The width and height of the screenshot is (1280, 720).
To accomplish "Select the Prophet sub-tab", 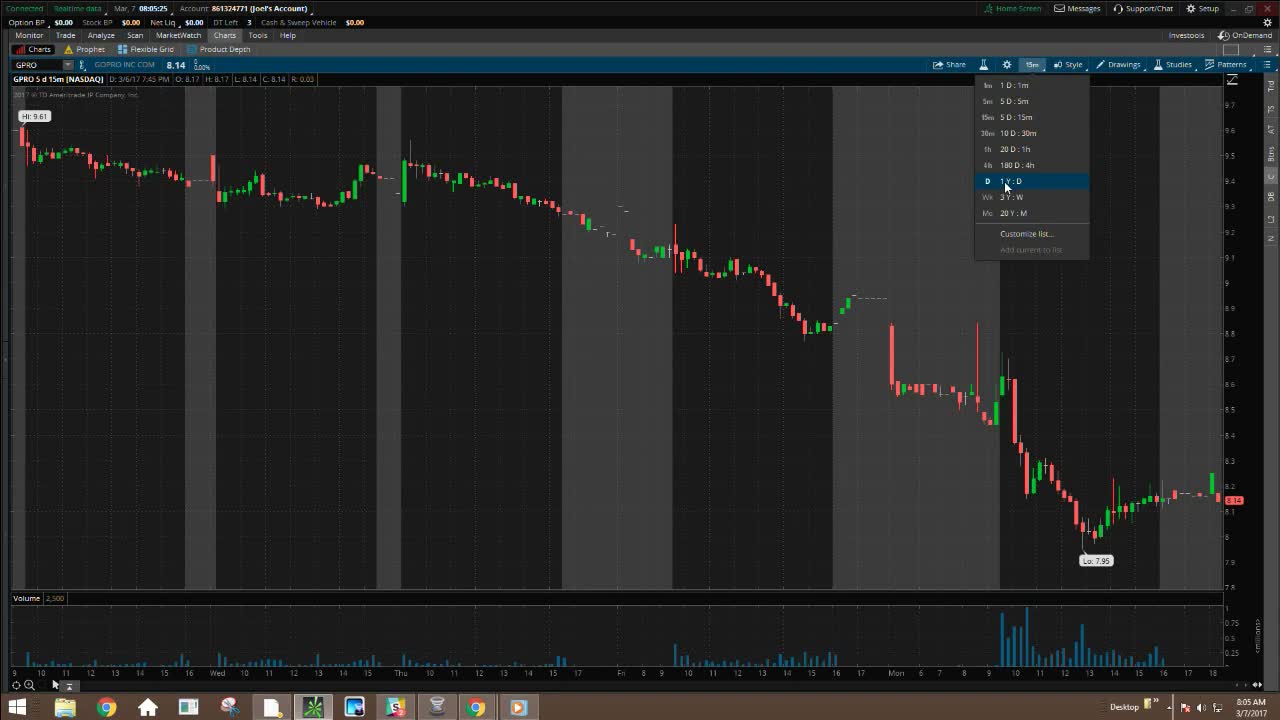I will [84, 49].
